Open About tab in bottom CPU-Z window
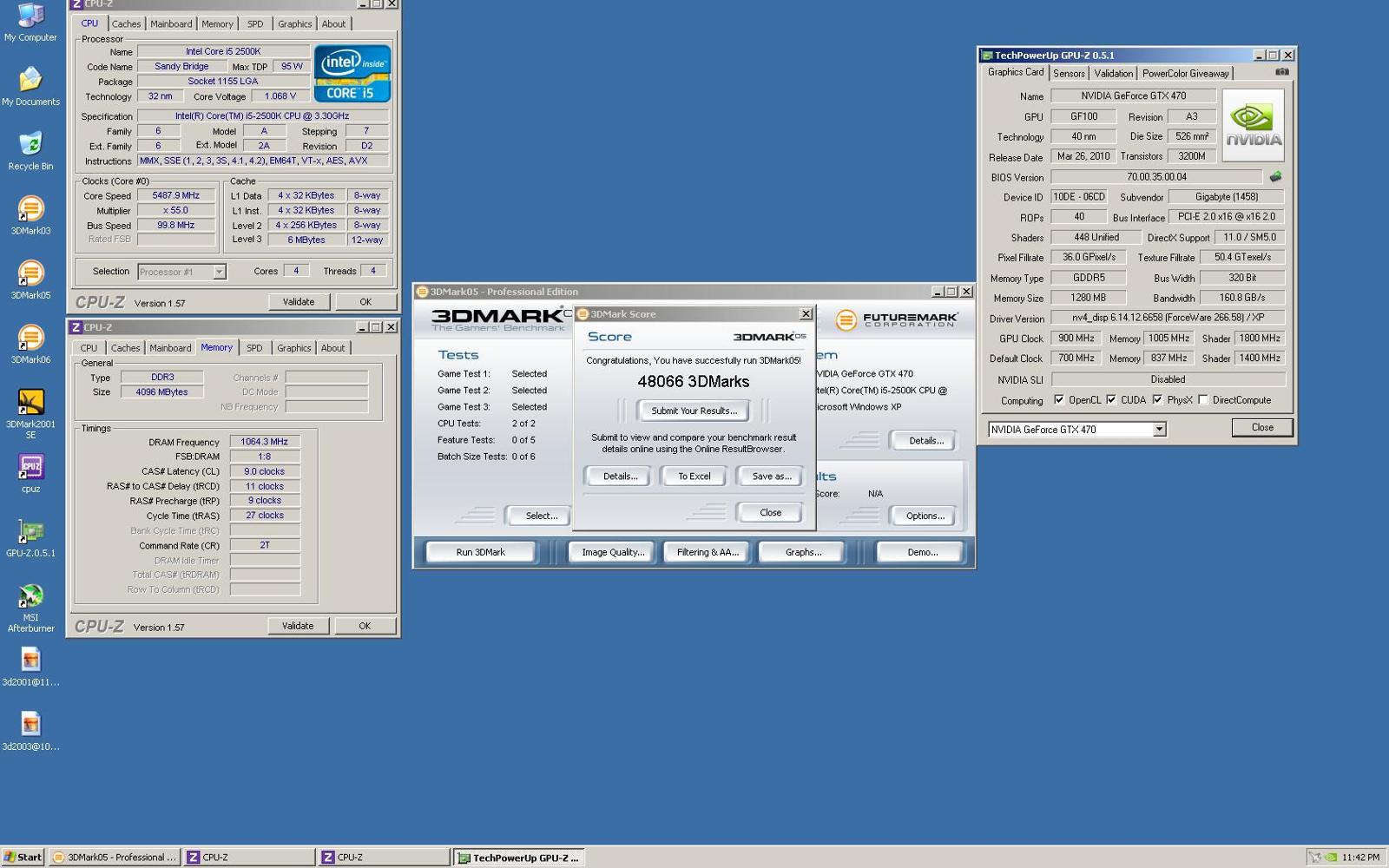1389x868 pixels. click(x=333, y=347)
